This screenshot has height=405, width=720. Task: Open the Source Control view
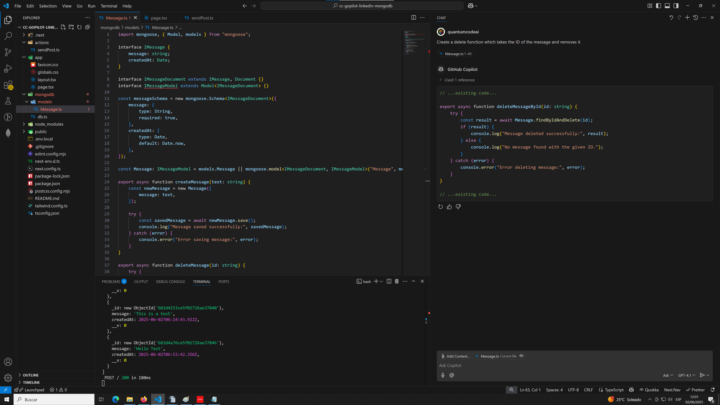click(8, 52)
